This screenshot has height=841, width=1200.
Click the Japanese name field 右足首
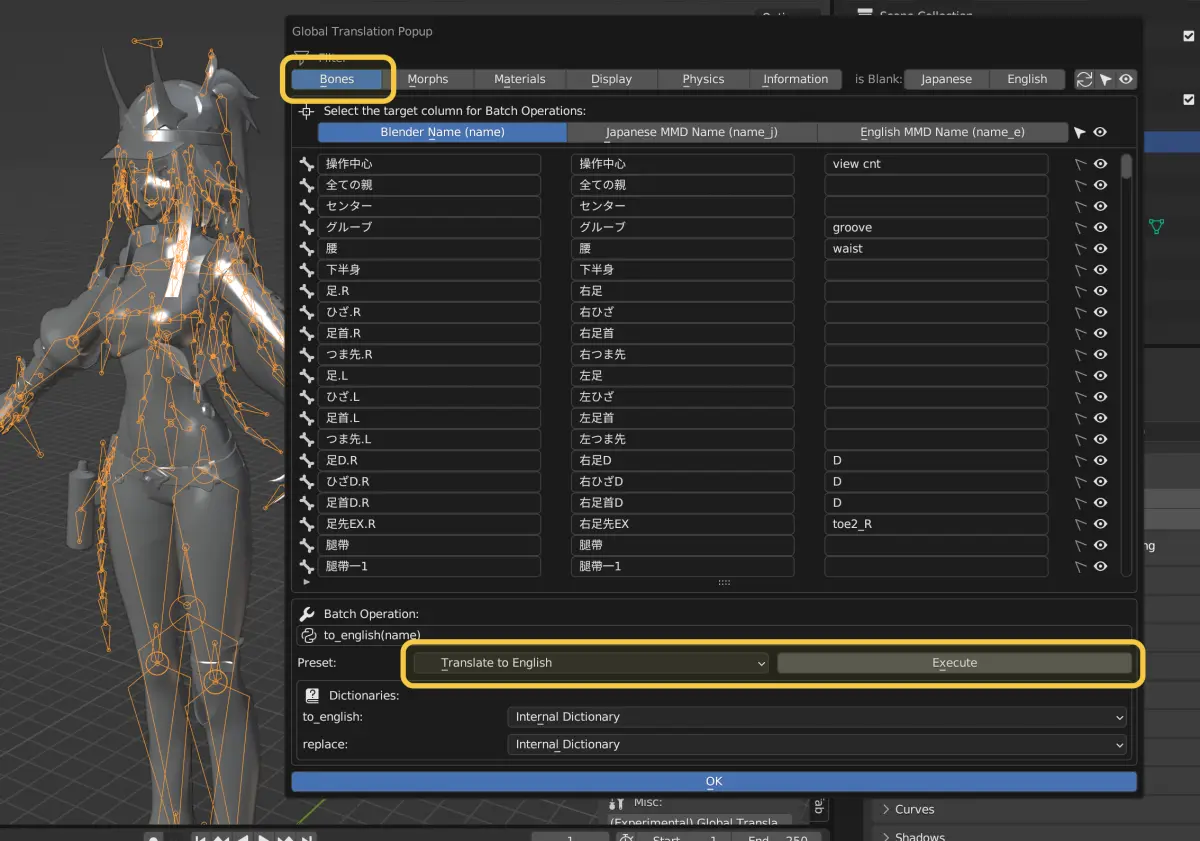point(683,333)
